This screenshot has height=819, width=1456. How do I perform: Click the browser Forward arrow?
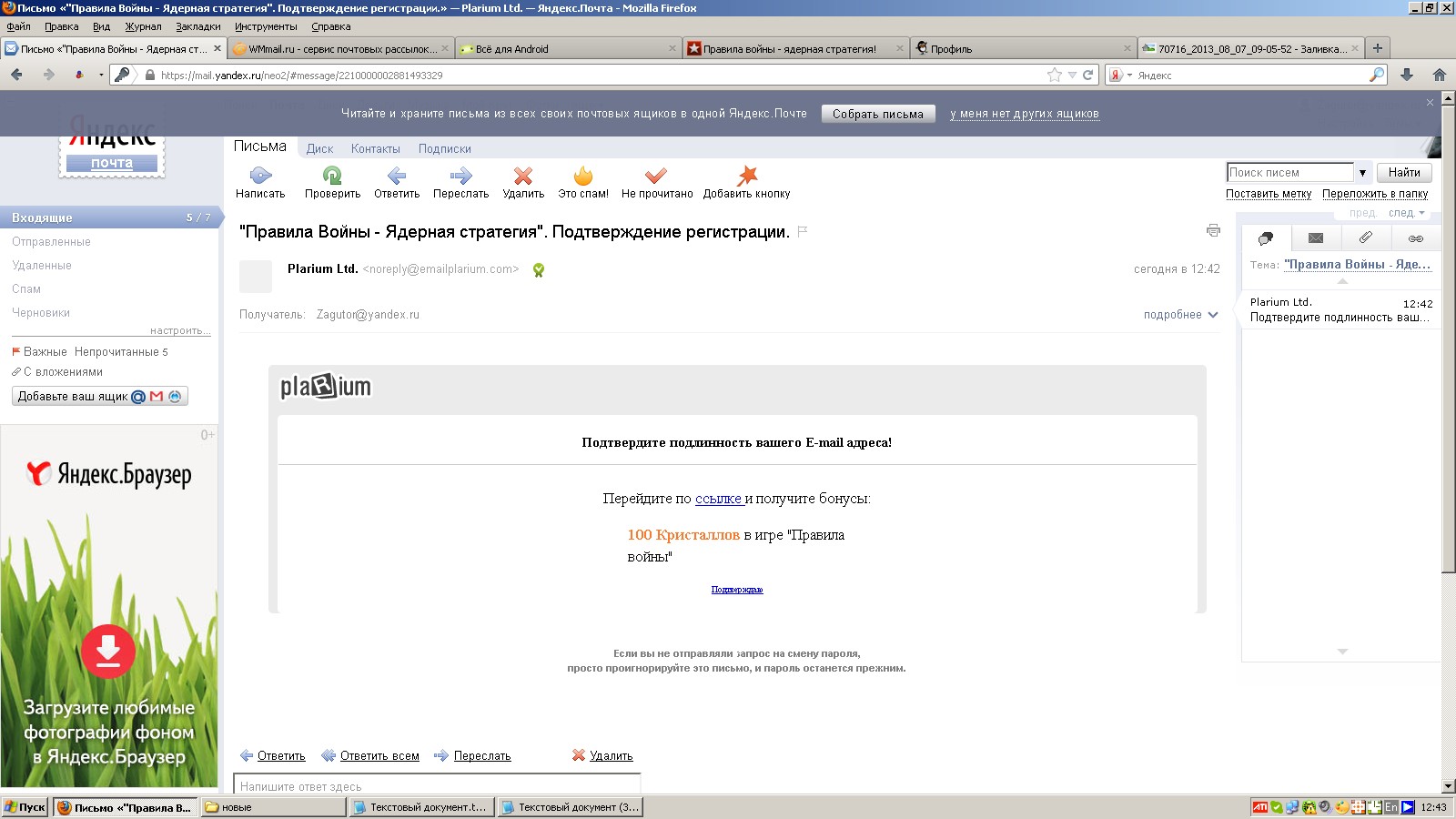point(49,75)
